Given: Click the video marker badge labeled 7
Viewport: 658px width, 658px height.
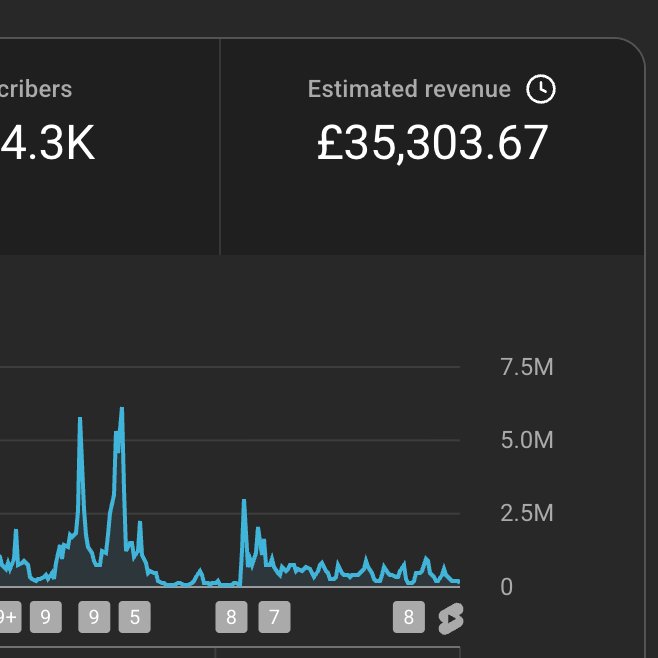Looking at the screenshot, I should (x=274, y=617).
